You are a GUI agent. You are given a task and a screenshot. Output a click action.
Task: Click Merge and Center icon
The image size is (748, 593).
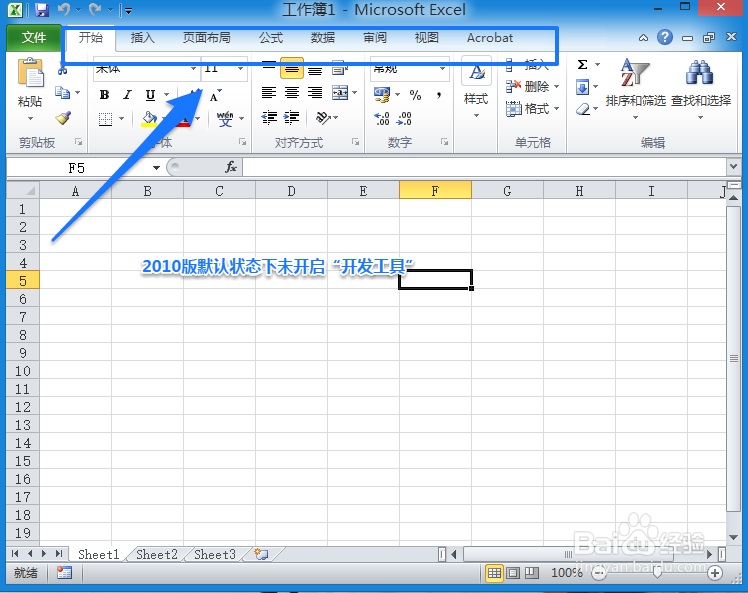pos(340,93)
